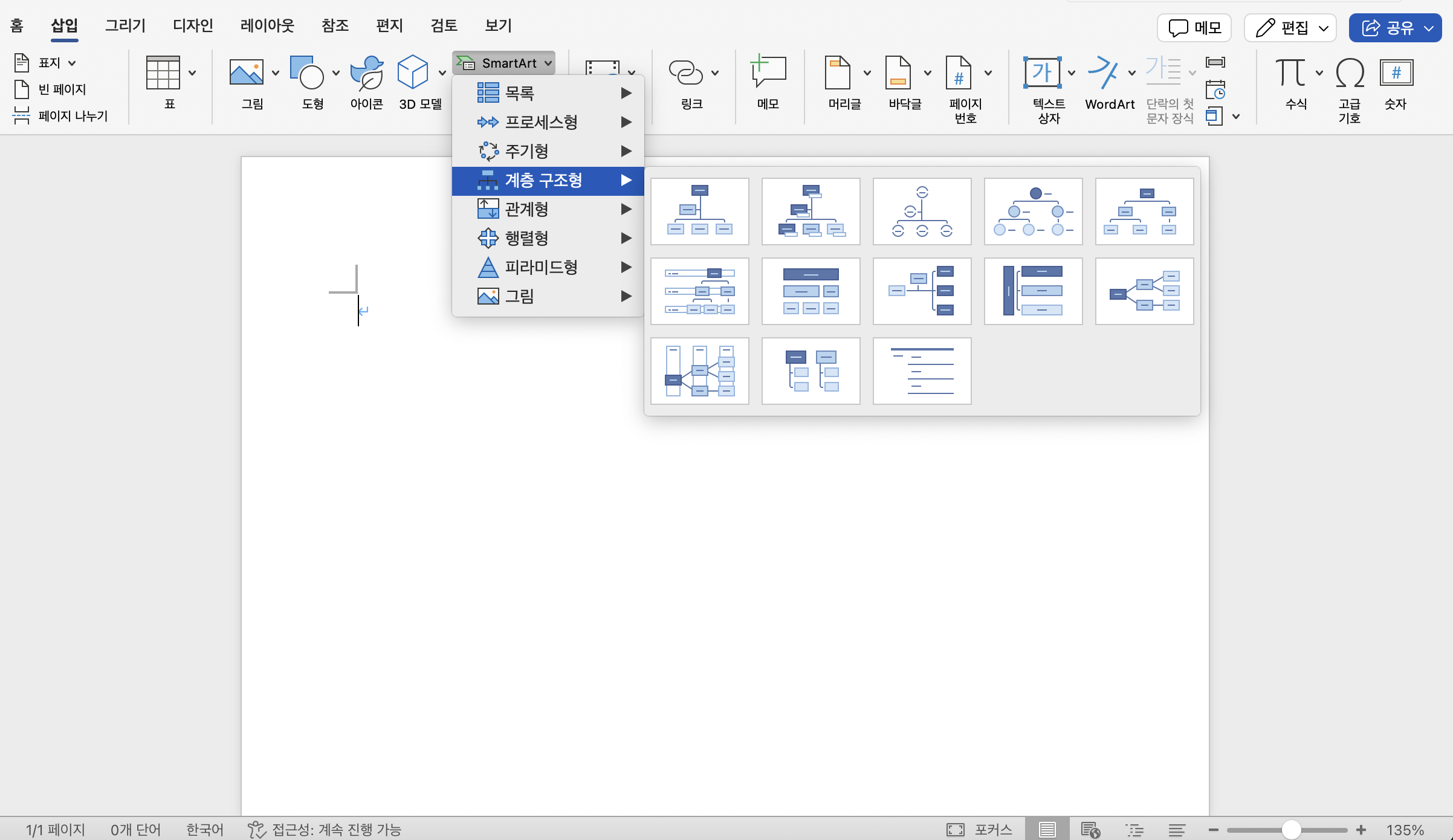
Task: Open the SmartArt dropdown button
Action: 503,63
